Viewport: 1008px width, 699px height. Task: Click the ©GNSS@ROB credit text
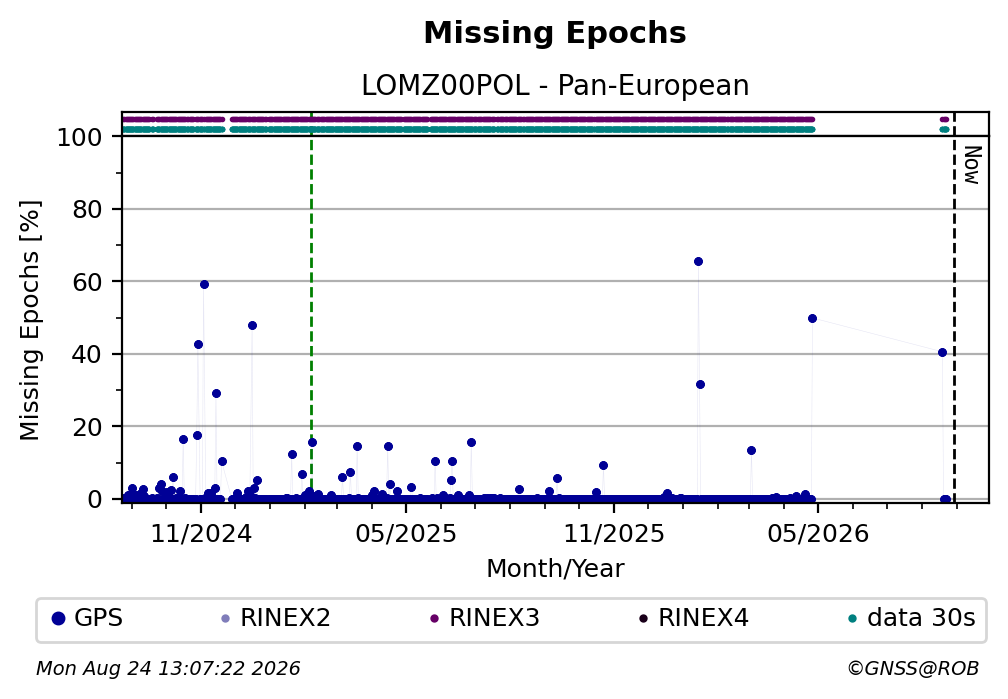pyautogui.click(x=913, y=669)
